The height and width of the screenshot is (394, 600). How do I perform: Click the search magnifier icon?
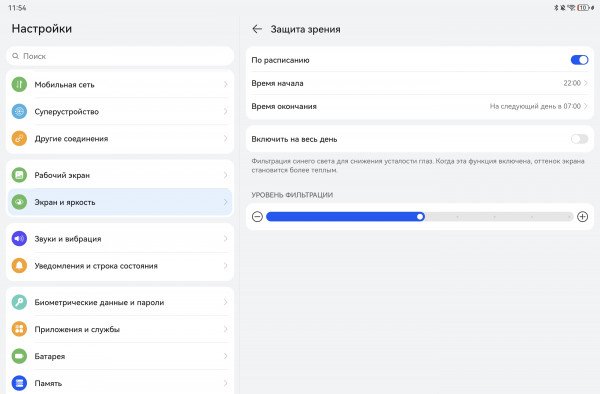(x=15, y=56)
